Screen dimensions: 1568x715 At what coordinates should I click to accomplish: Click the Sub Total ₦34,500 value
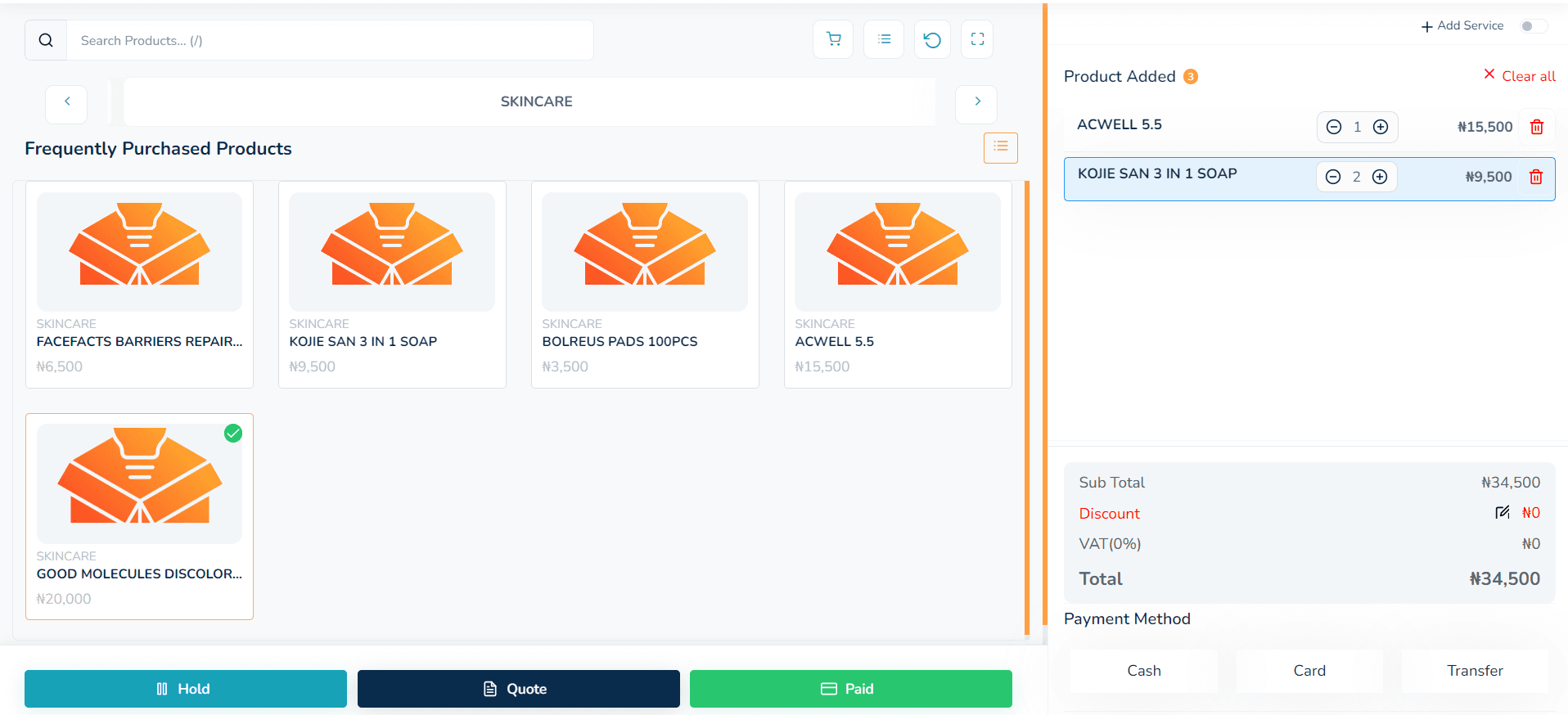click(1511, 483)
